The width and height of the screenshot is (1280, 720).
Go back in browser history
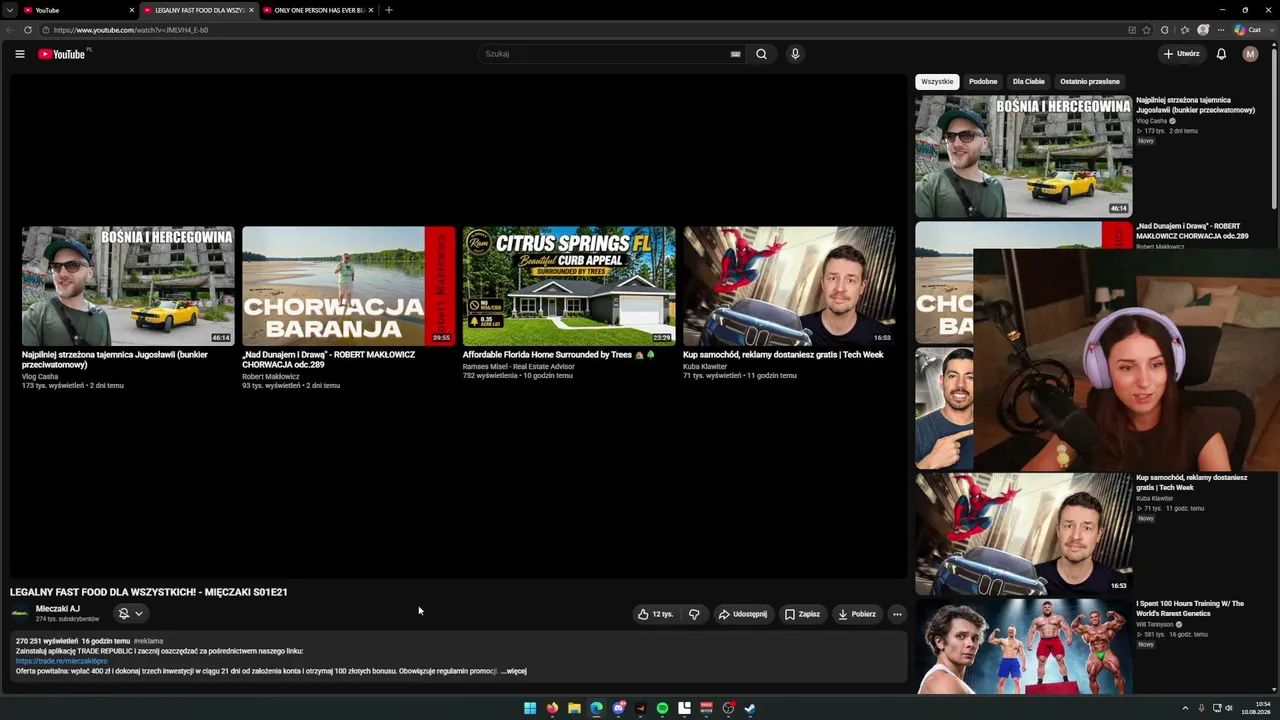click(x=10, y=30)
